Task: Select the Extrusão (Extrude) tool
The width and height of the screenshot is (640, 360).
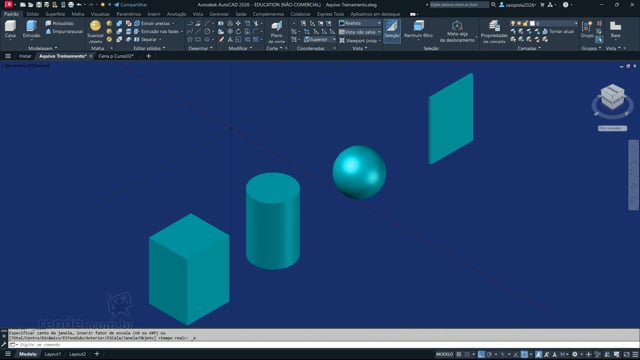Action: click(x=31, y=29)
